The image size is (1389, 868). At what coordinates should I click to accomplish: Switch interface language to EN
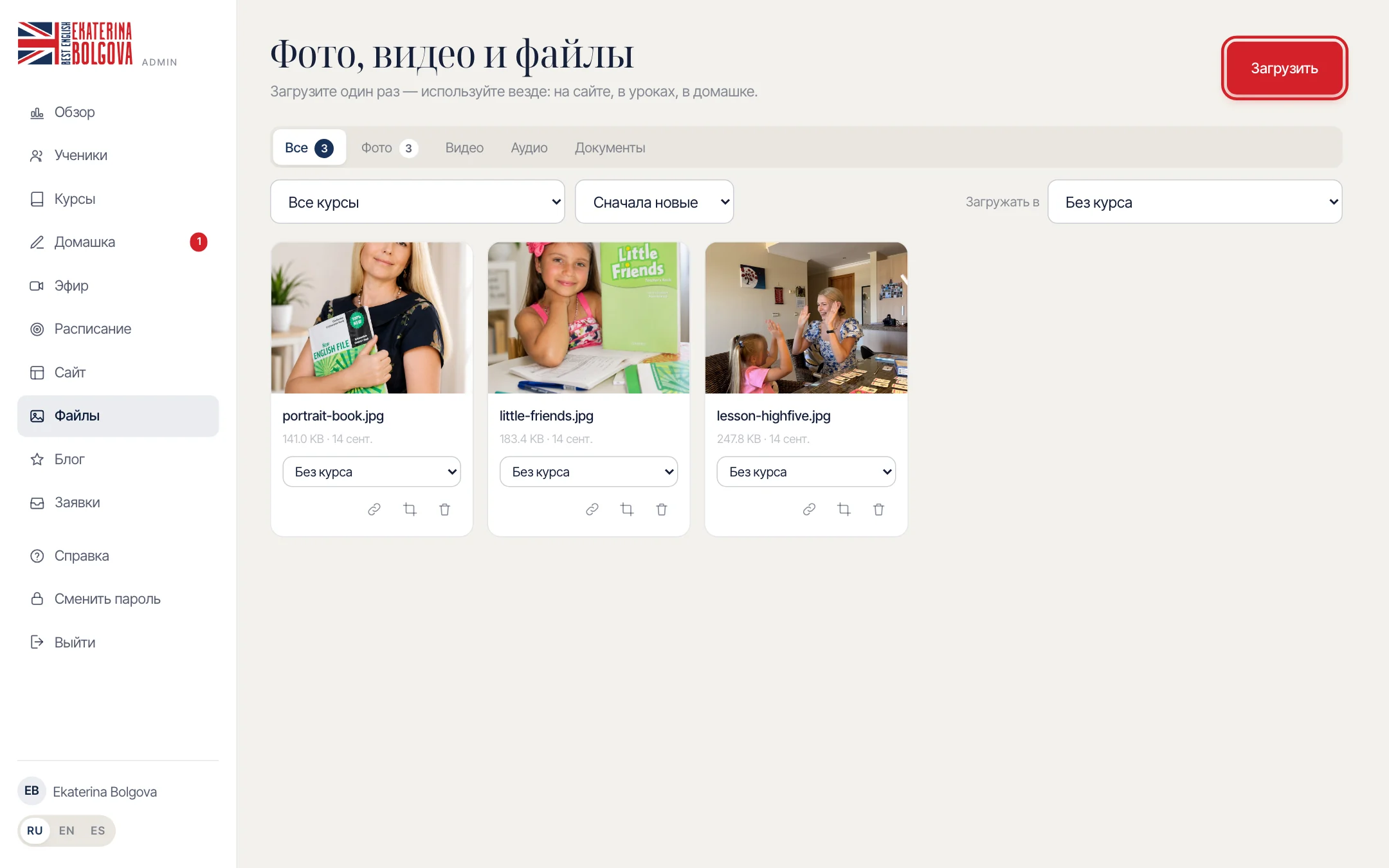click(x=66, y=831)
